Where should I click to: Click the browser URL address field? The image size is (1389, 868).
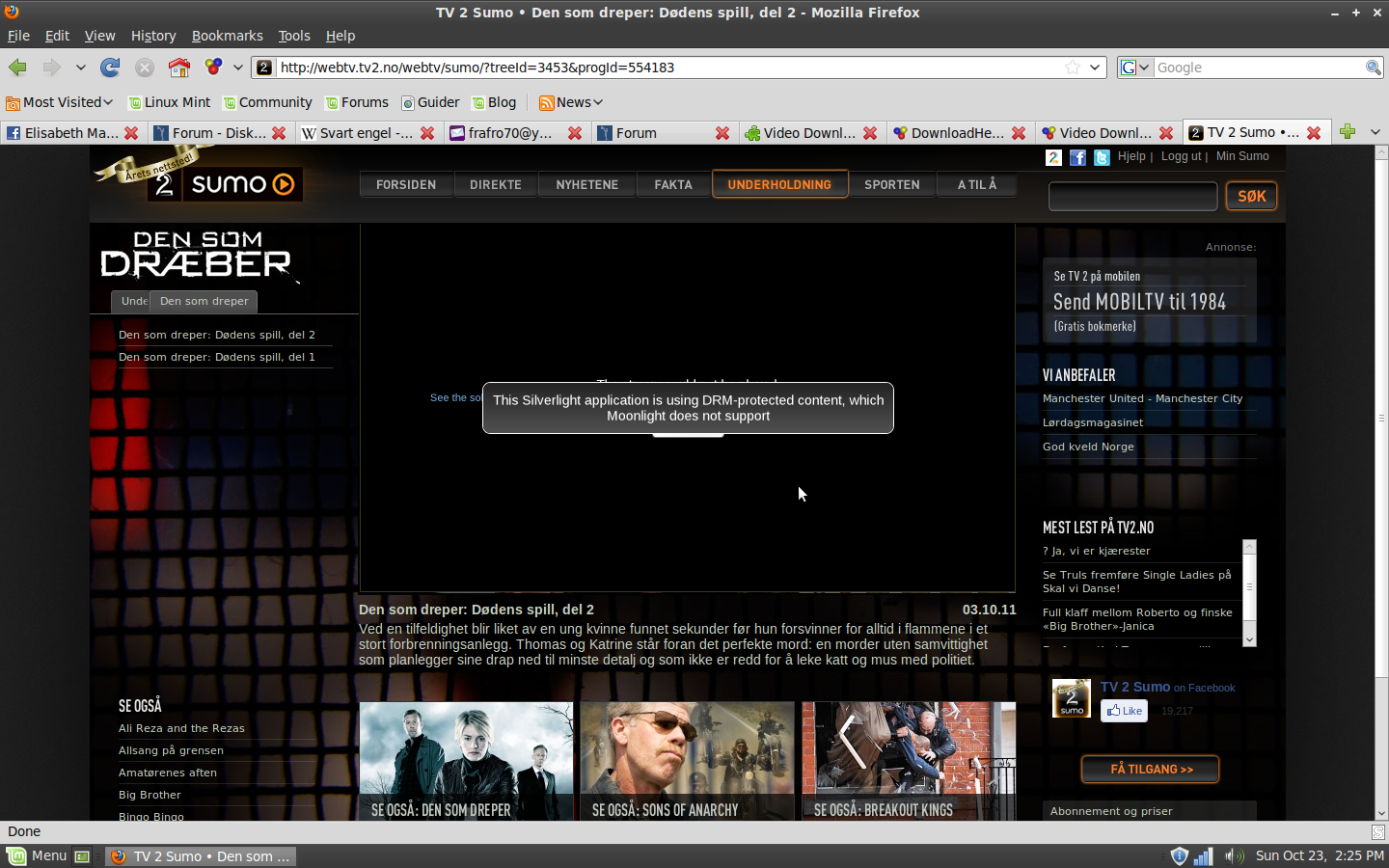(668, 68)
